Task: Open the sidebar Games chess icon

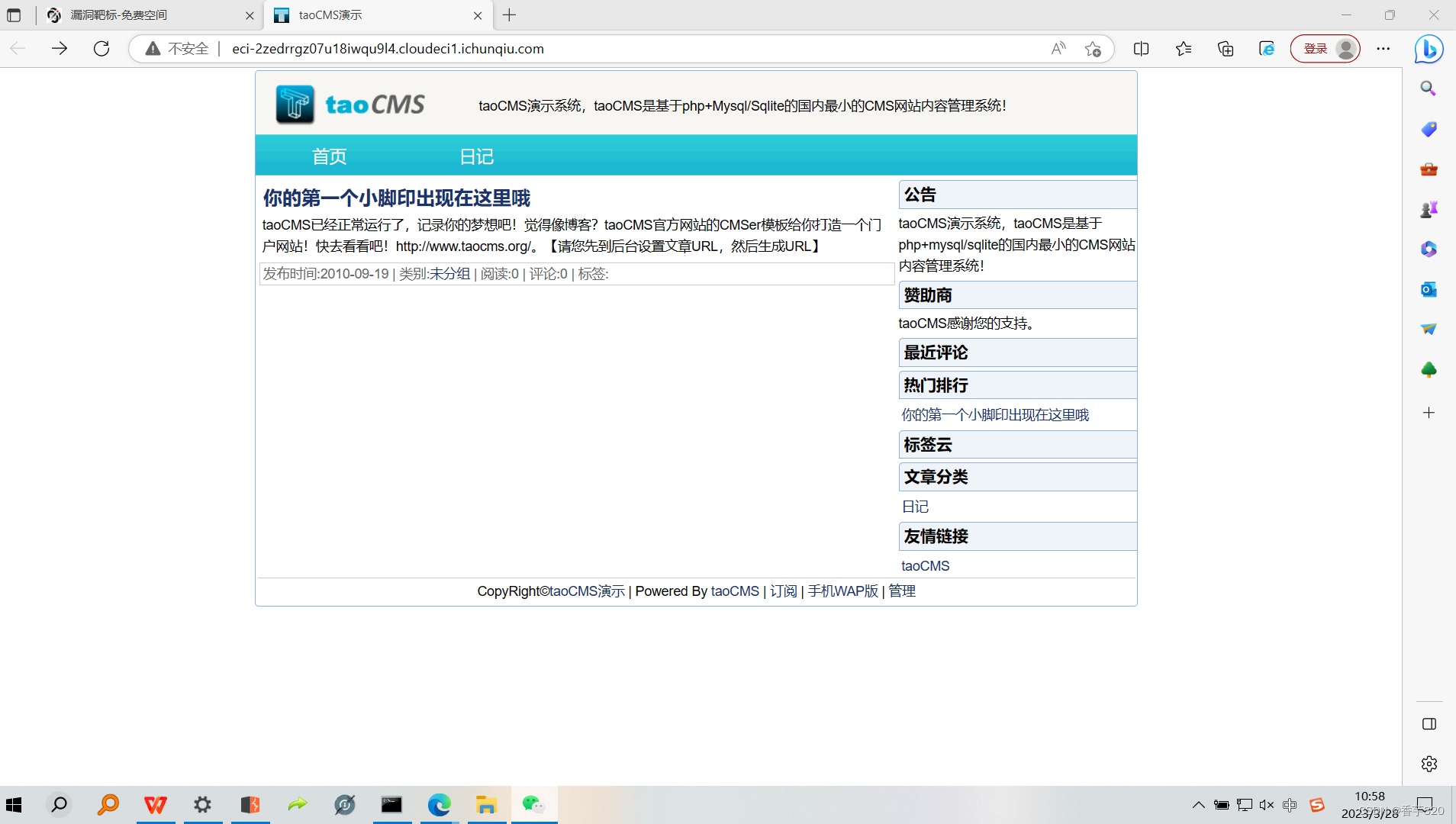Action: [1429, 209]
